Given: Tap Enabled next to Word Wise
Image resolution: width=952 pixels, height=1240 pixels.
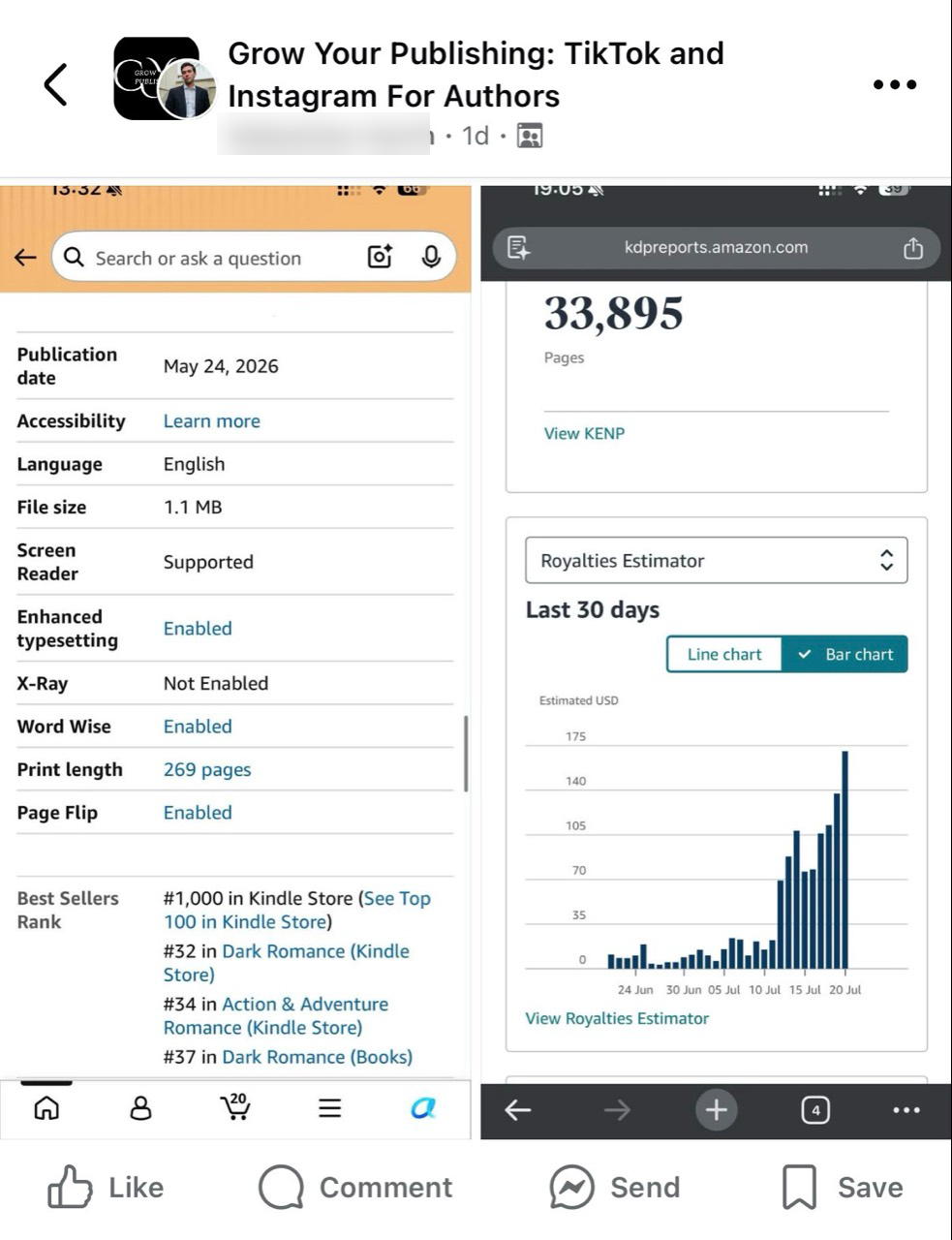Looking at the screenshot, I should point(198,727).
